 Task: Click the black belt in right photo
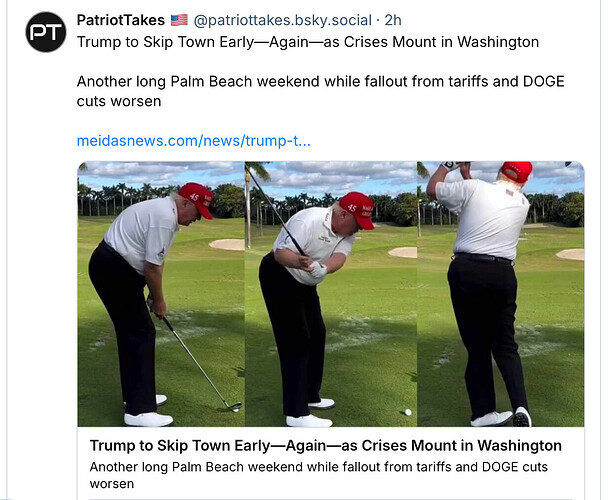coord(483,258)
